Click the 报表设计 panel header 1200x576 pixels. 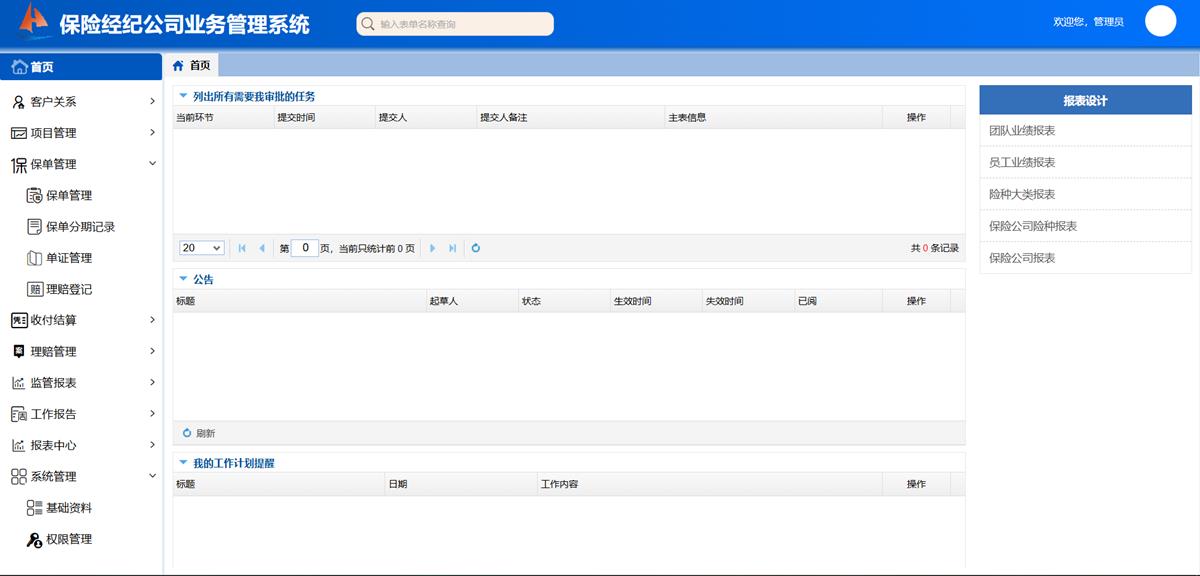pos(1086,100)
